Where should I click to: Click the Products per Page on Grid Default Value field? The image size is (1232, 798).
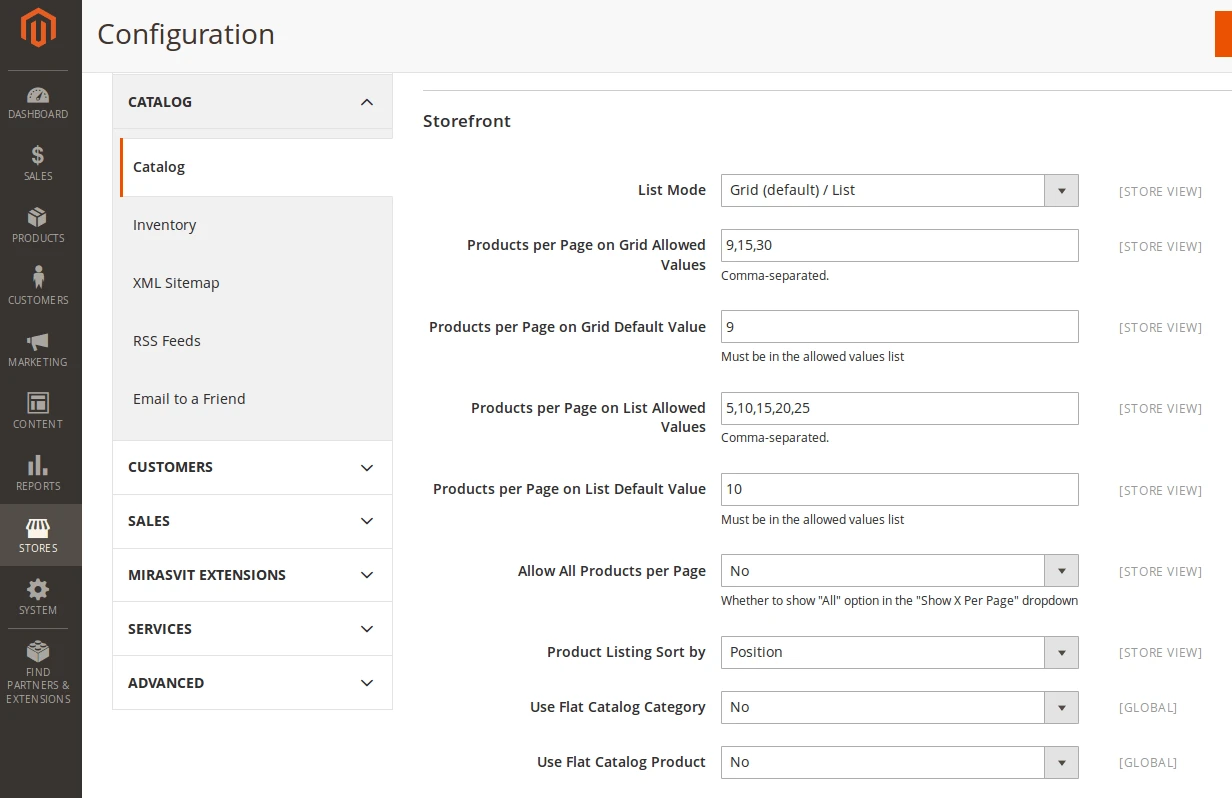pyautogui.click(x=898, y=326)
